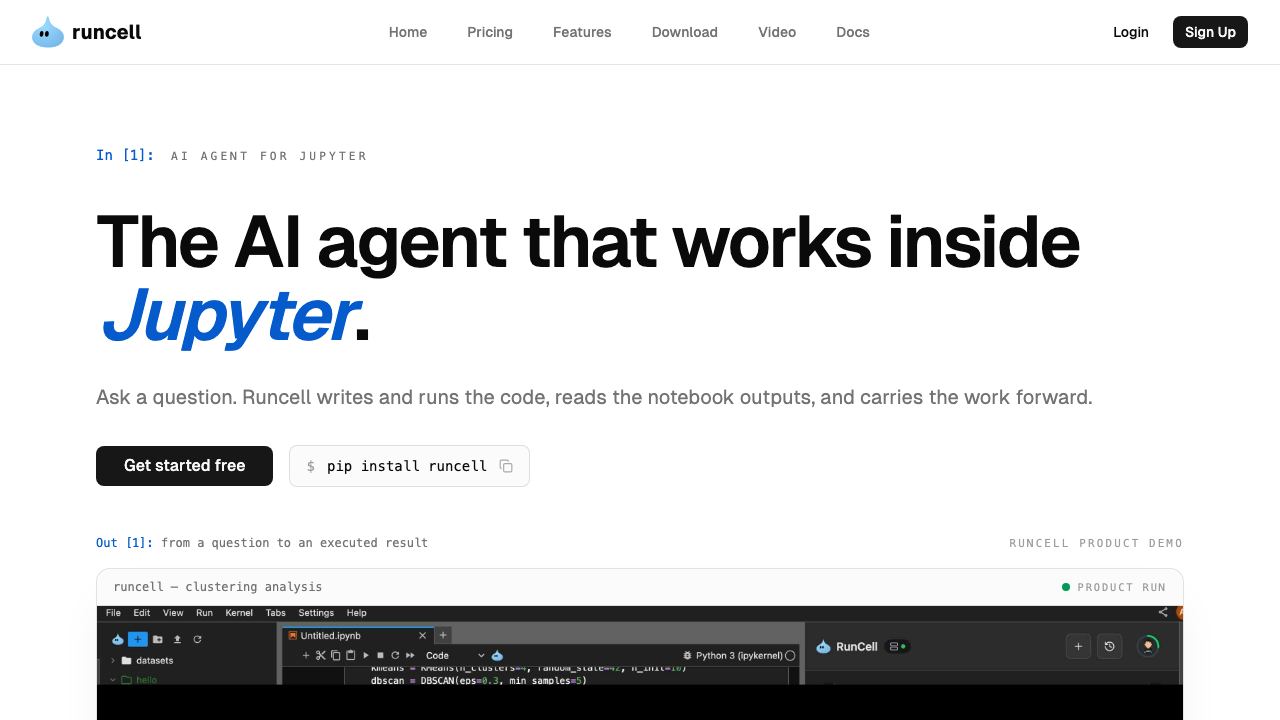Click the Python 3 (ipykernel) kernel name
The width and height of the screenshot is (1280, 720).
739,655
